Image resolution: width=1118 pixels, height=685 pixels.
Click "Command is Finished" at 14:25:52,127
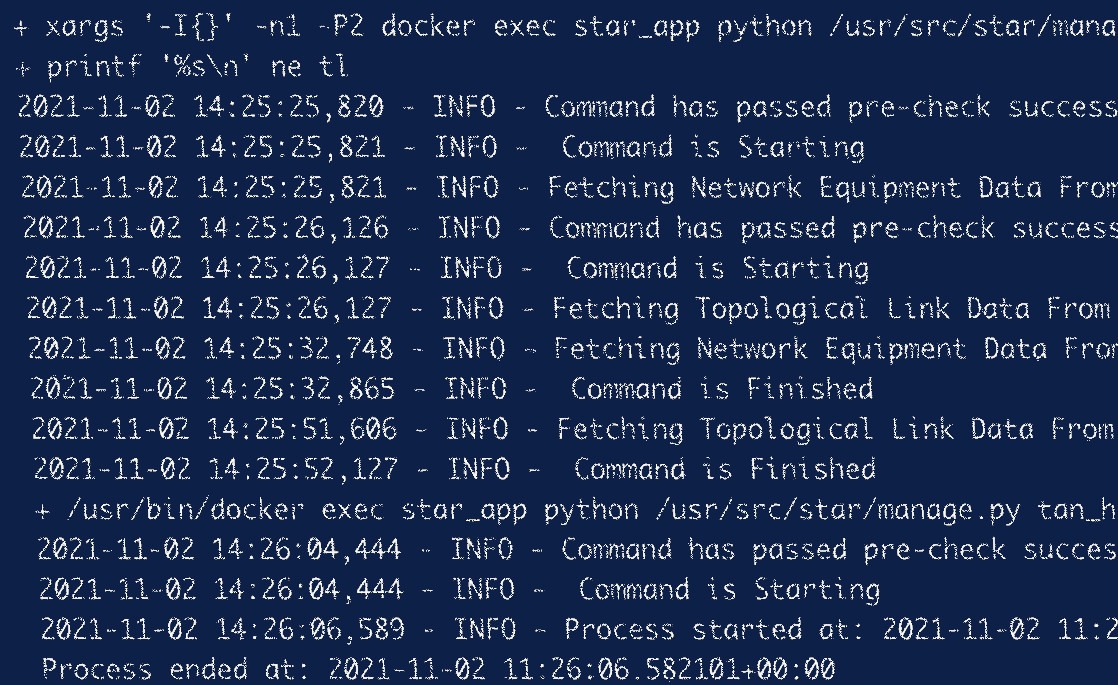pos(724,469)
